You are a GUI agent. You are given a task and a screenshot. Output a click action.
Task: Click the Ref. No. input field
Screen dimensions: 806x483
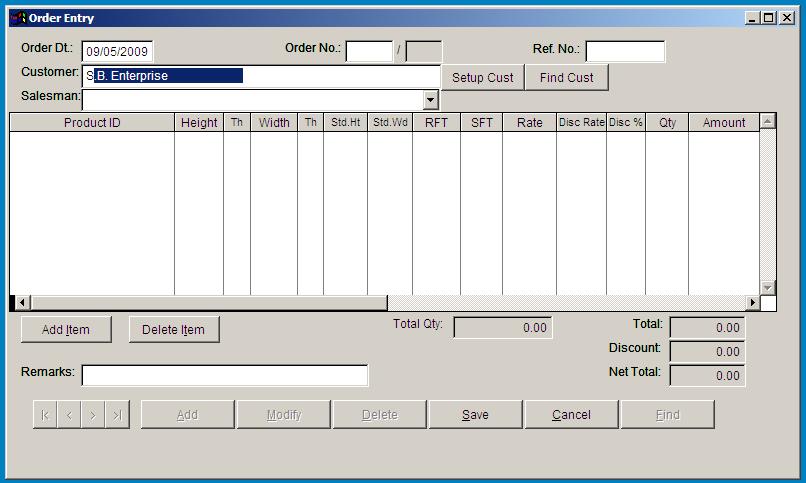pos(624,52)
